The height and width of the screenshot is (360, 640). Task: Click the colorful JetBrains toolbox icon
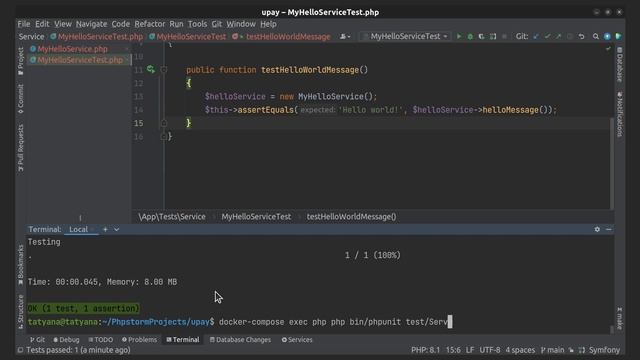(x=618, y=36)
